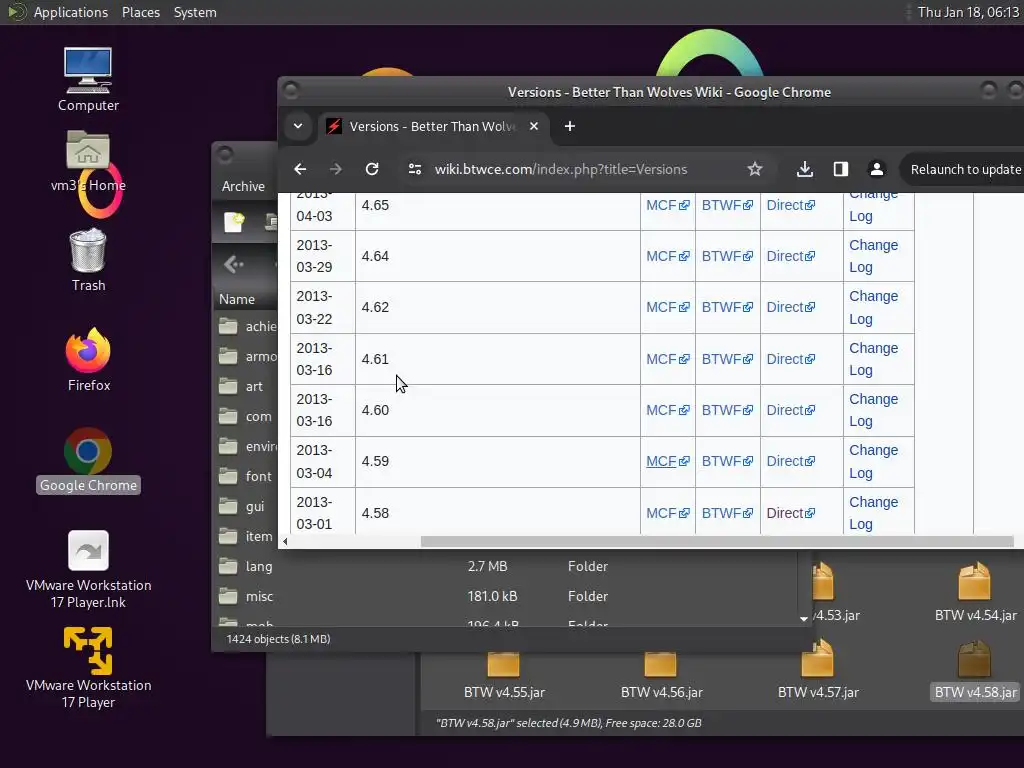Open MCF link for version 4.65
This screenshot has height=768, width=1024.
667,205
